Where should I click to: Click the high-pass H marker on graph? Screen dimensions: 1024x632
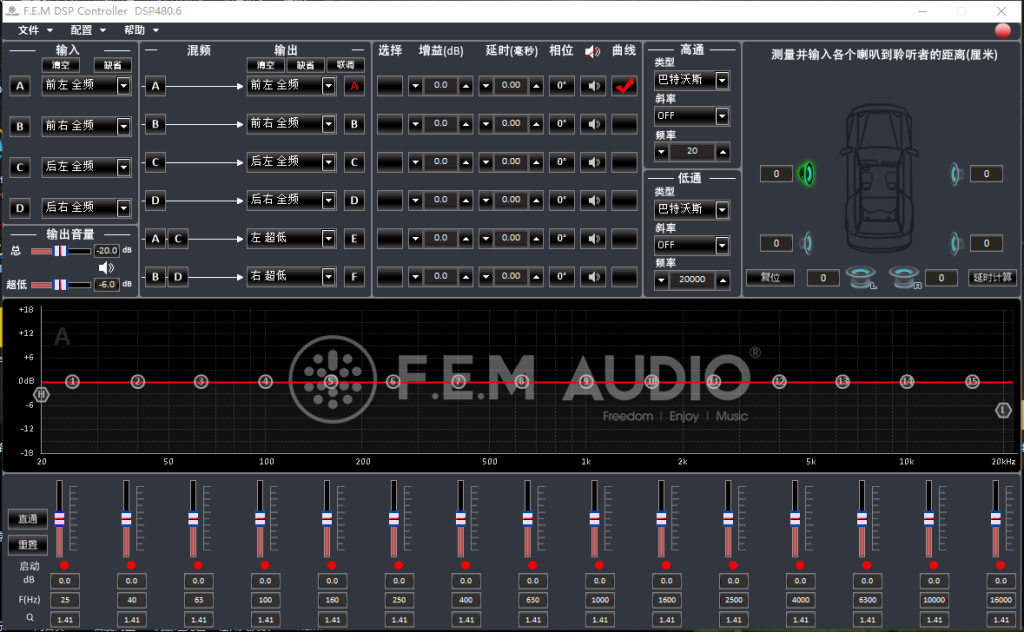(41, 394)
